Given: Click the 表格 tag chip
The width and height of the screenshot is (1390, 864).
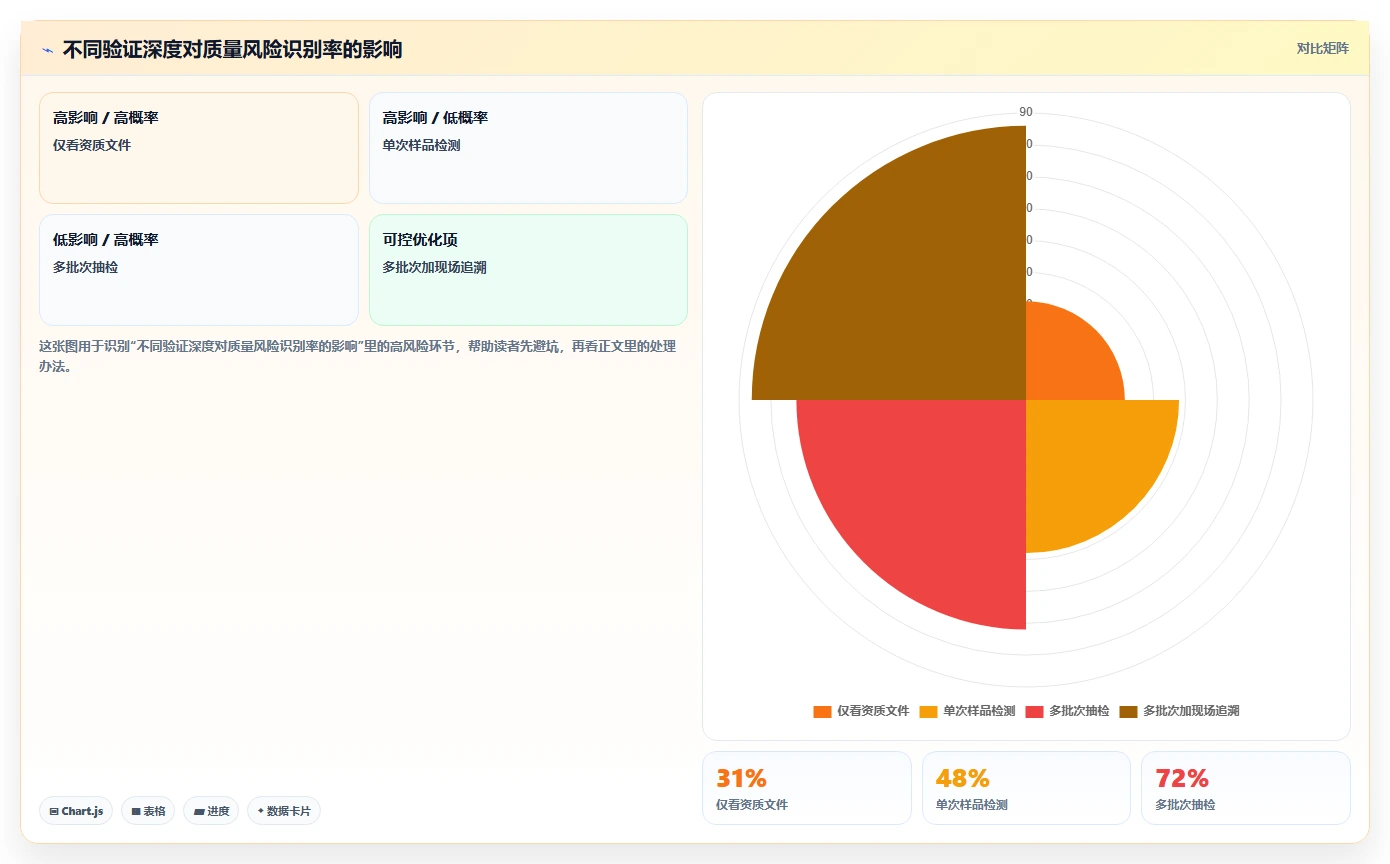Looking at the screenshot, I should [149, 811].
